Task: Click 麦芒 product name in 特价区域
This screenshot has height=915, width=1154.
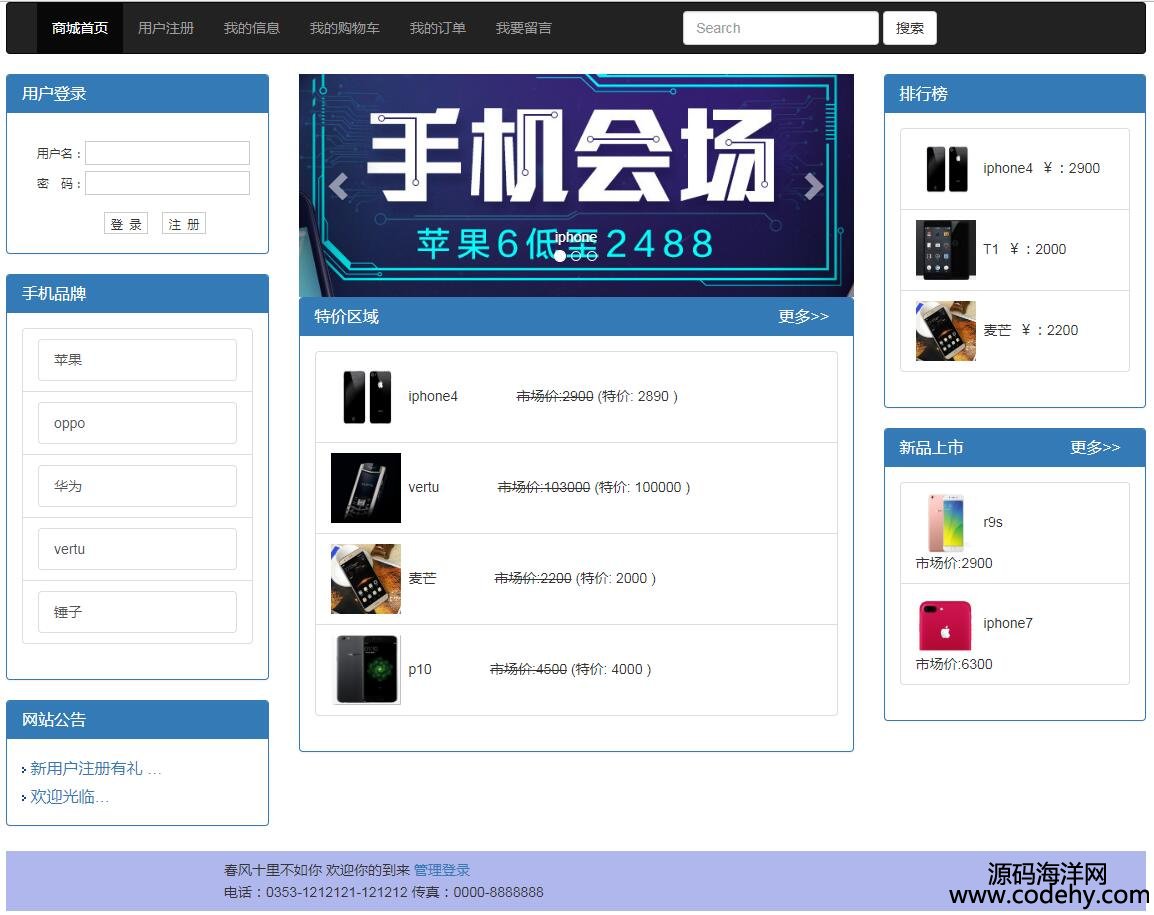Action: [422, 579]
